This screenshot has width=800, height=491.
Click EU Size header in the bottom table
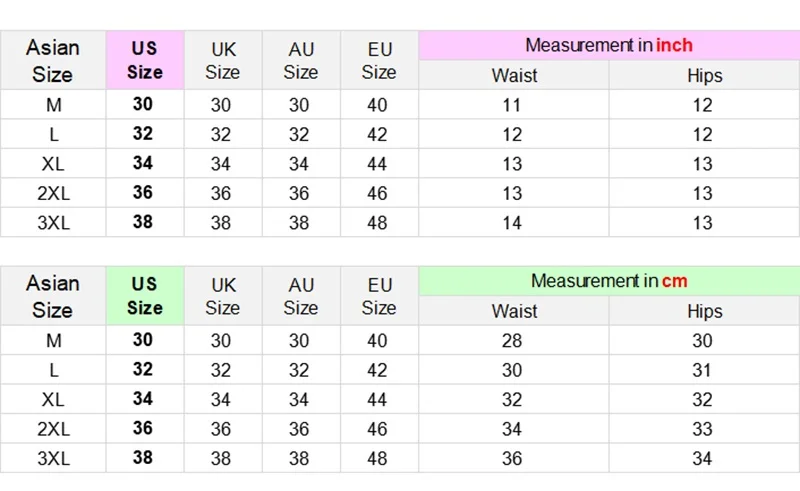click(378, 296)
